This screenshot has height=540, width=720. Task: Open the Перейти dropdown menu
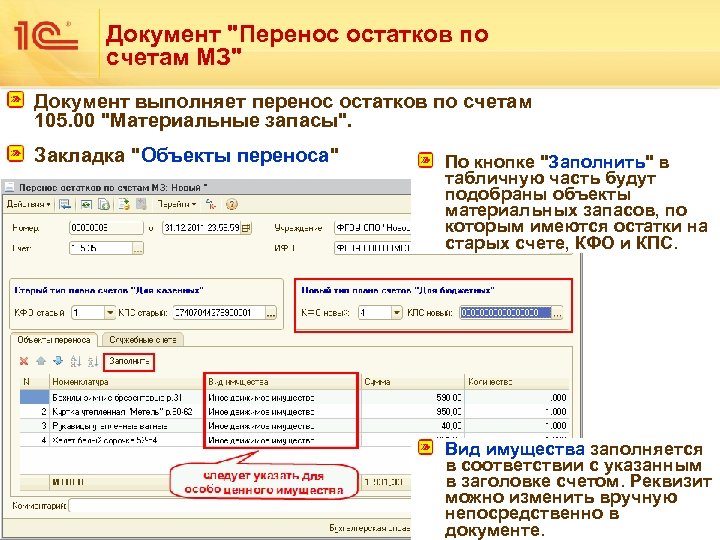(176, 204)
